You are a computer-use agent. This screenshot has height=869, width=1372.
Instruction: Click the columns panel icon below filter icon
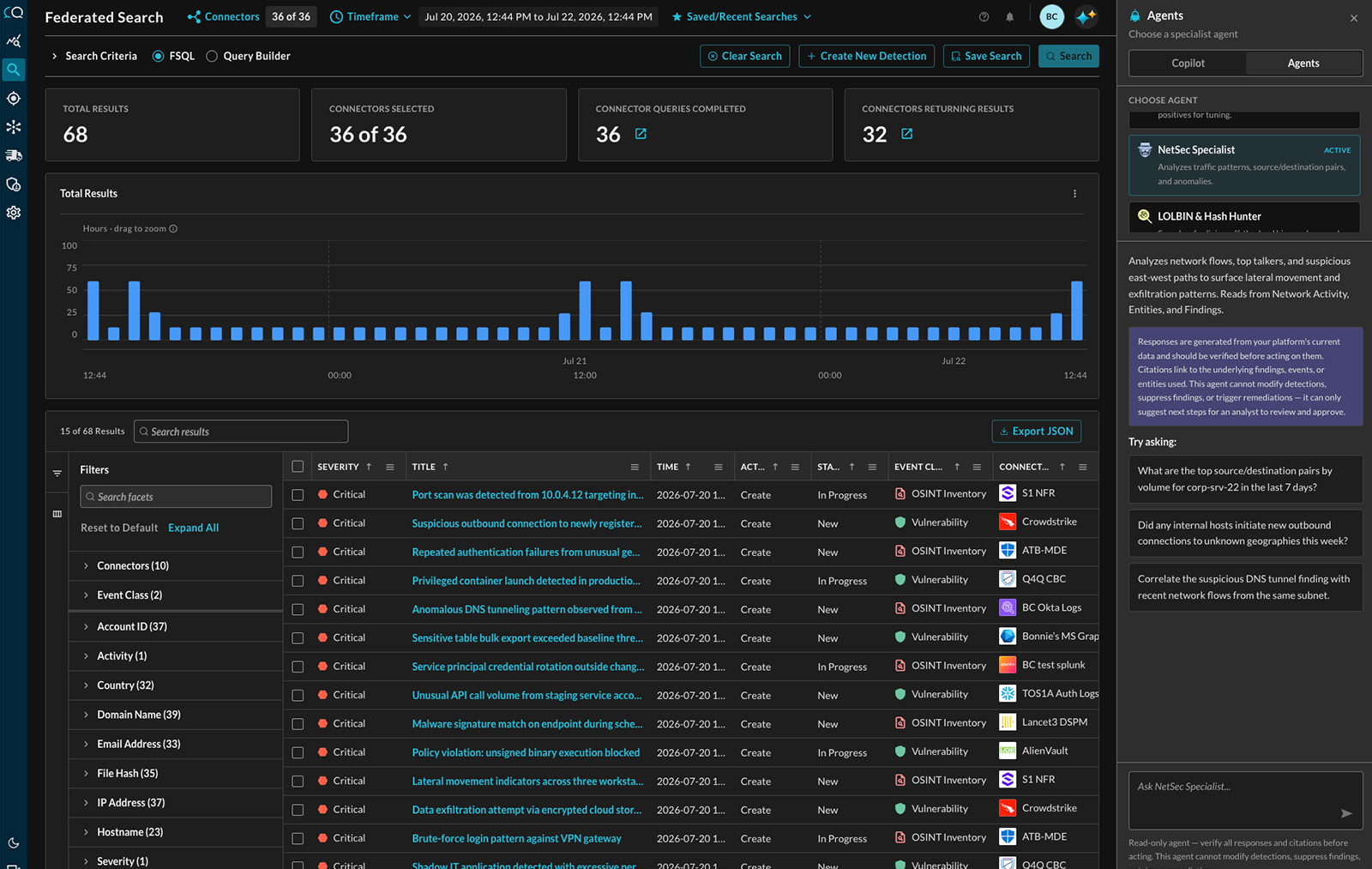click(57, 514)
